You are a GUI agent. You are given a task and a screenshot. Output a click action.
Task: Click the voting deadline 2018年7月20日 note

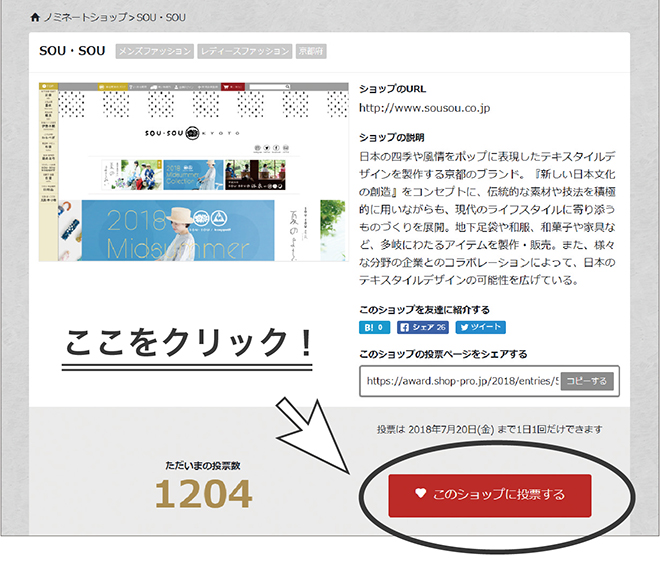click(490, 429)
